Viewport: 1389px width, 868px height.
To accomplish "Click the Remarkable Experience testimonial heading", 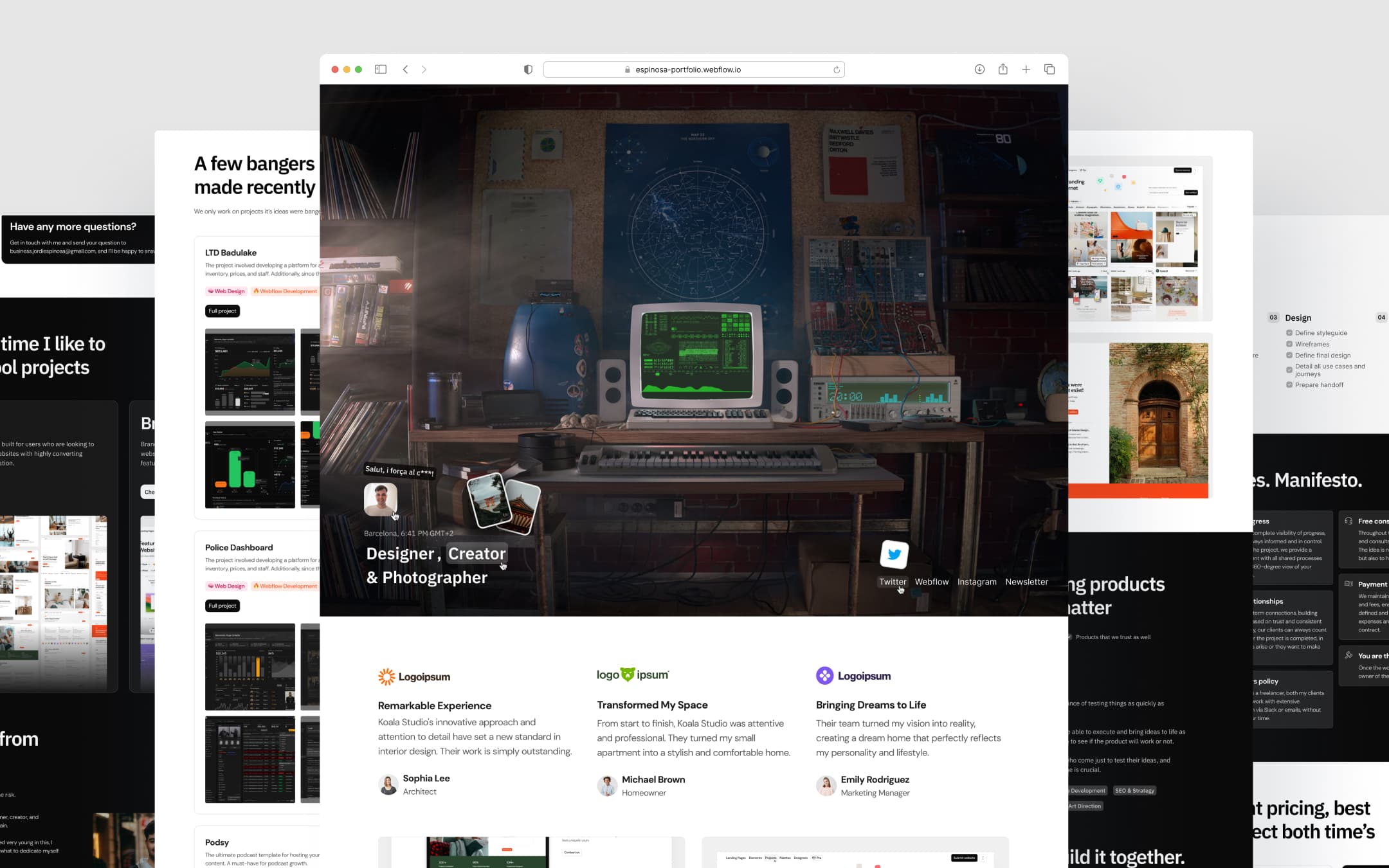I will [435, 705].
